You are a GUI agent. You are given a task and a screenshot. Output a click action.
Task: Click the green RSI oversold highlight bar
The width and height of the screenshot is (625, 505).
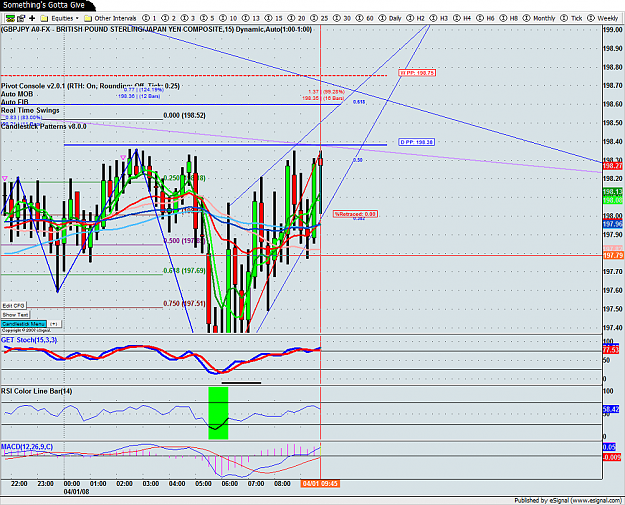[218, 413]
